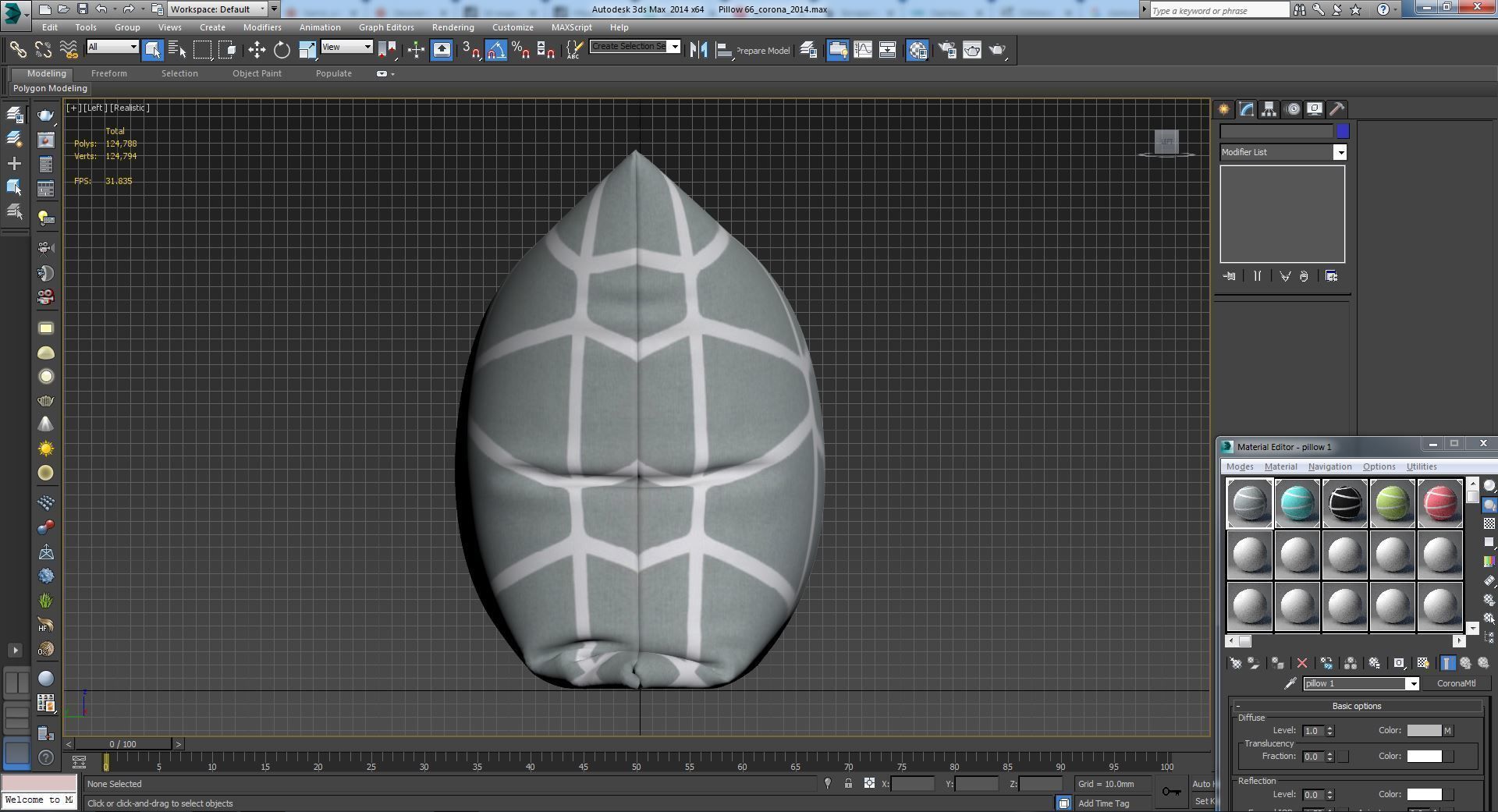Toggle Window/Crossing selection mode

pos(227,50)
